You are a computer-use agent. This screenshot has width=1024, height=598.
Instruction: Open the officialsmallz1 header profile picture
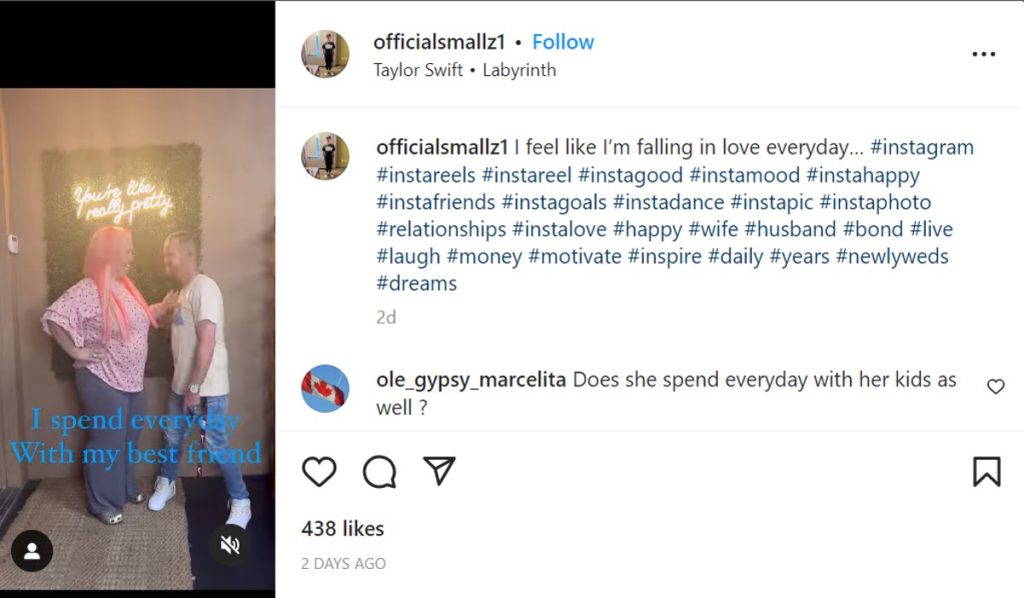tap(325, 54)
